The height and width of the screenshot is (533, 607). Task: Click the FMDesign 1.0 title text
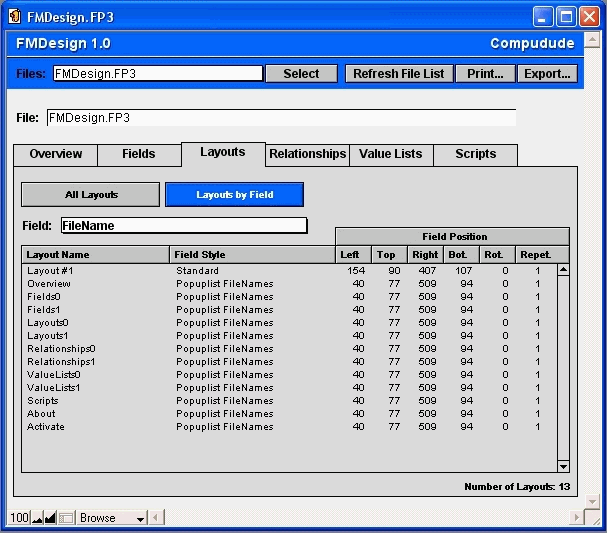(x=63, y=43)
